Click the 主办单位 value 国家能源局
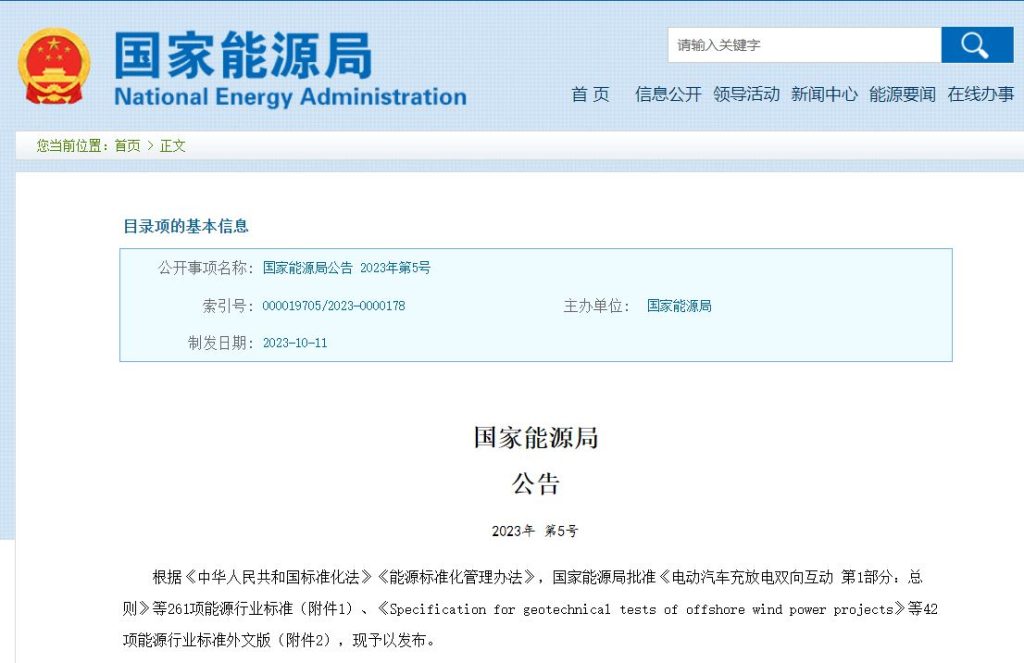This screenshot has height=663, width=1024. (679, 306)
